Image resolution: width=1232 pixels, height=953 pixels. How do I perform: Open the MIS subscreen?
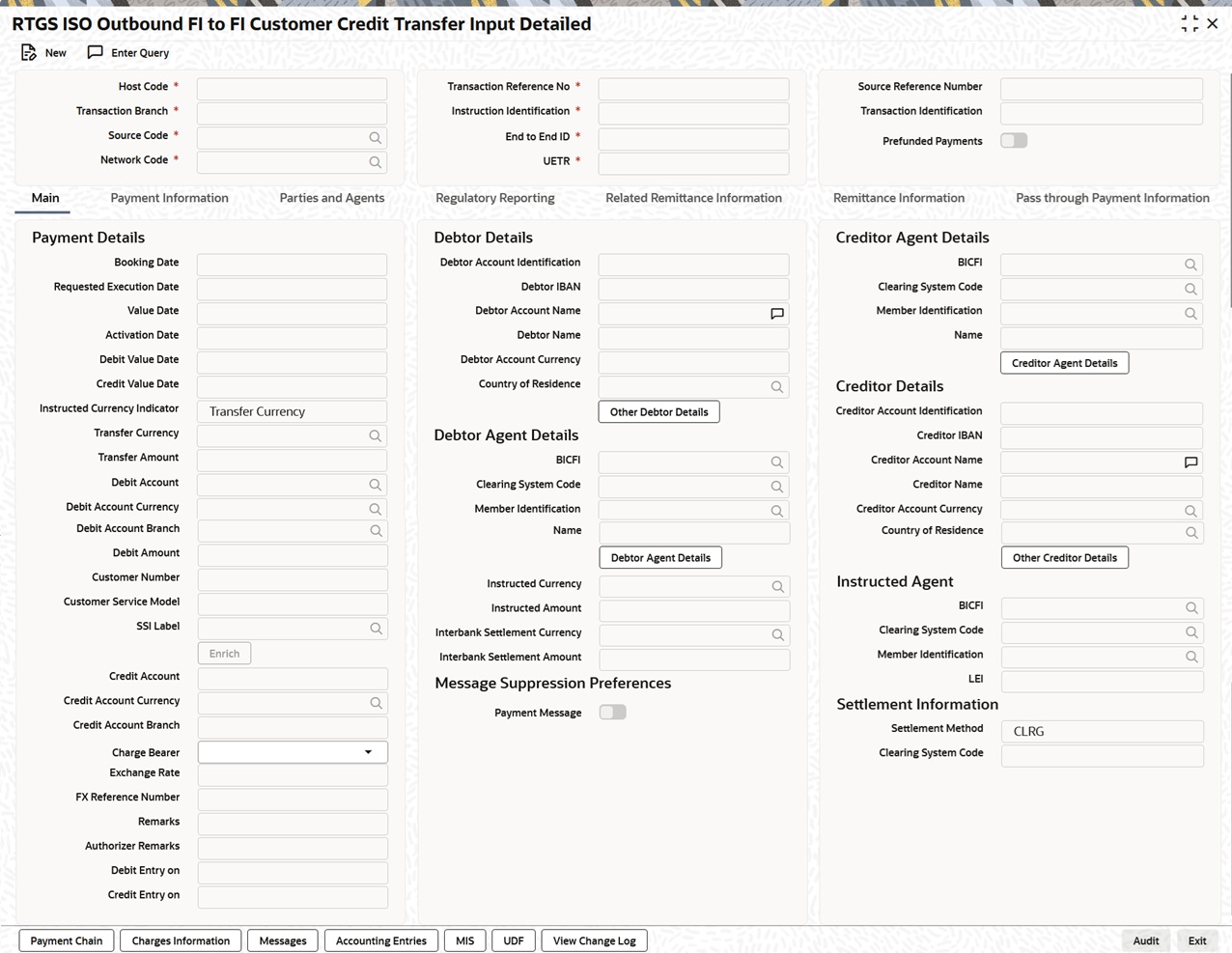tap(465, 940)
